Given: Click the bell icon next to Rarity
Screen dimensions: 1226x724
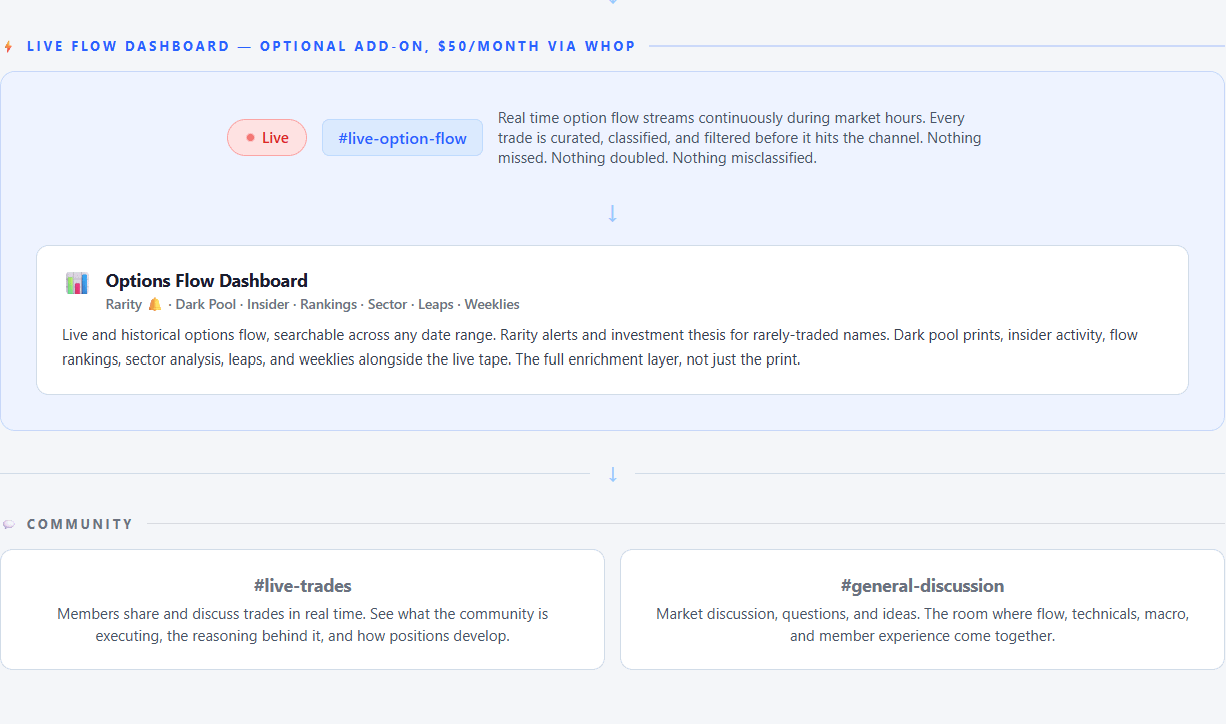Looking at the screenshot, I should 154,304.
